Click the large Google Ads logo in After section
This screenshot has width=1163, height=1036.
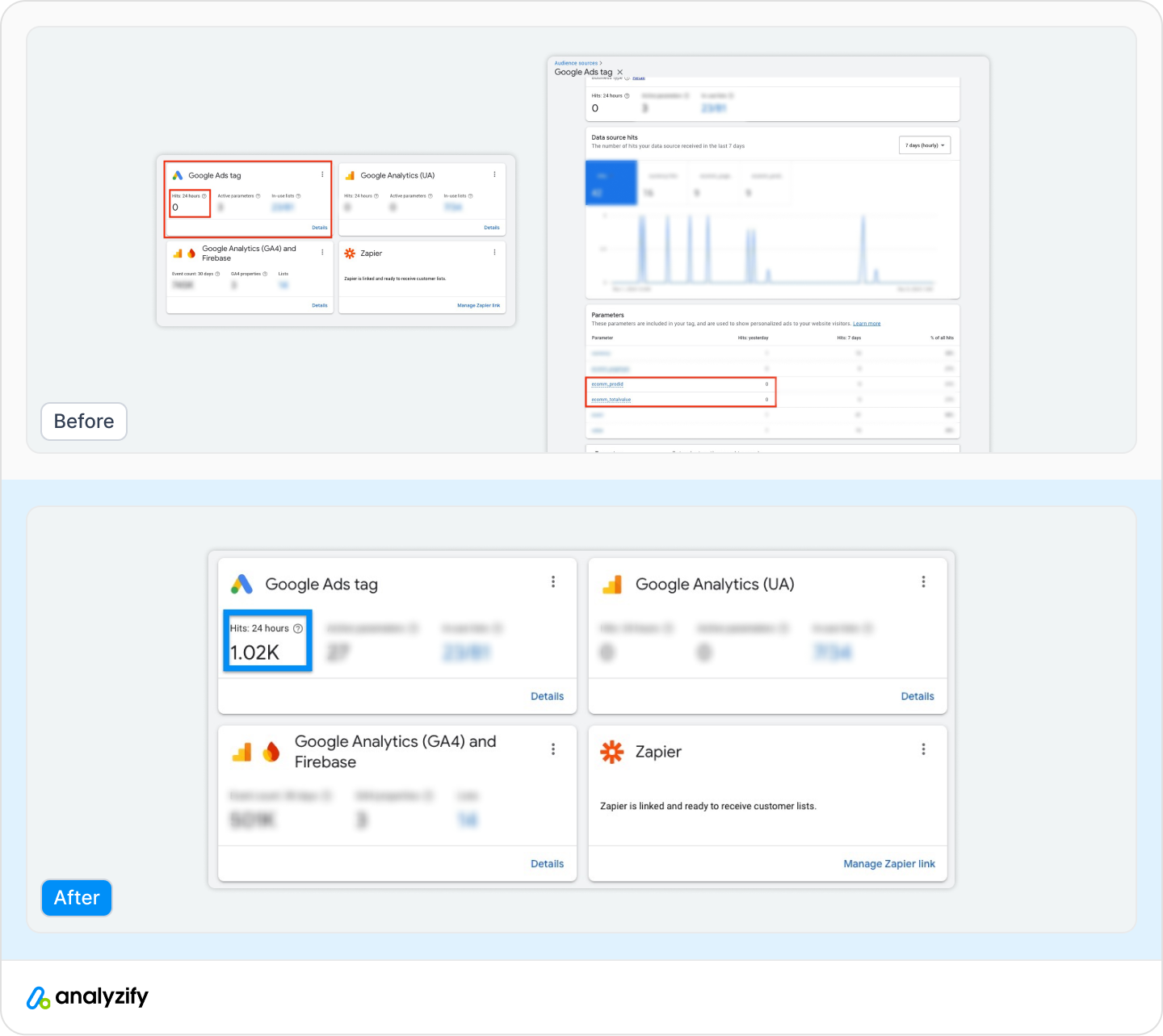pos(241,584)
